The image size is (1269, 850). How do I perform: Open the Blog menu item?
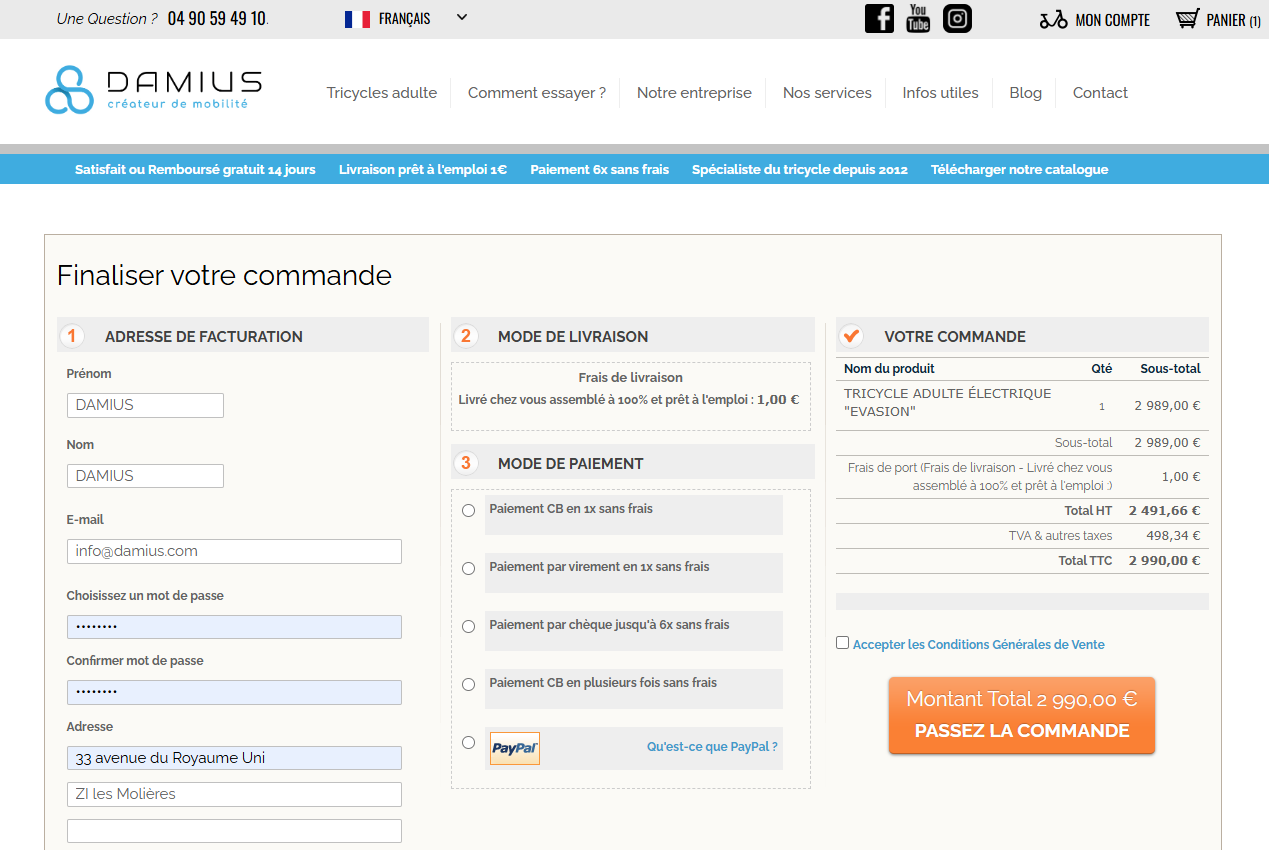point(1025,92)
